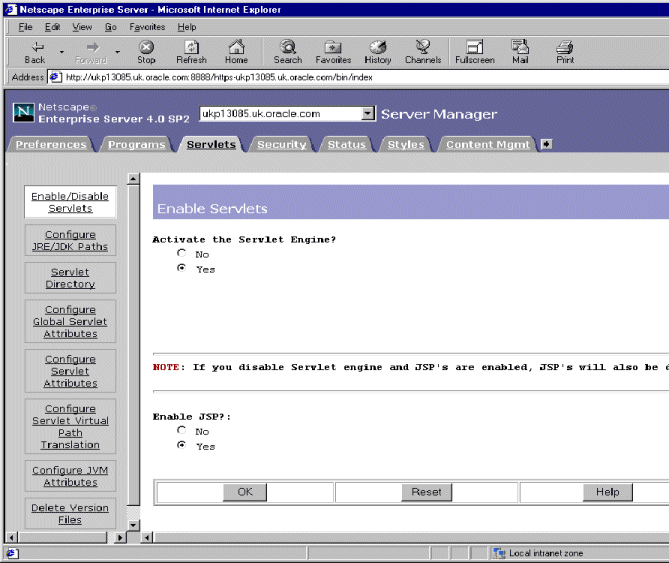669x563 pixels.
Task: Switch to the Content Mgmt tab
Action: coord(488,145)
